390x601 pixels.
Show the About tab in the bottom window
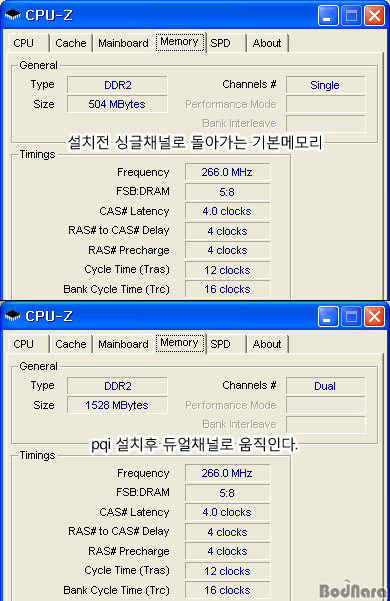point(267,344)
